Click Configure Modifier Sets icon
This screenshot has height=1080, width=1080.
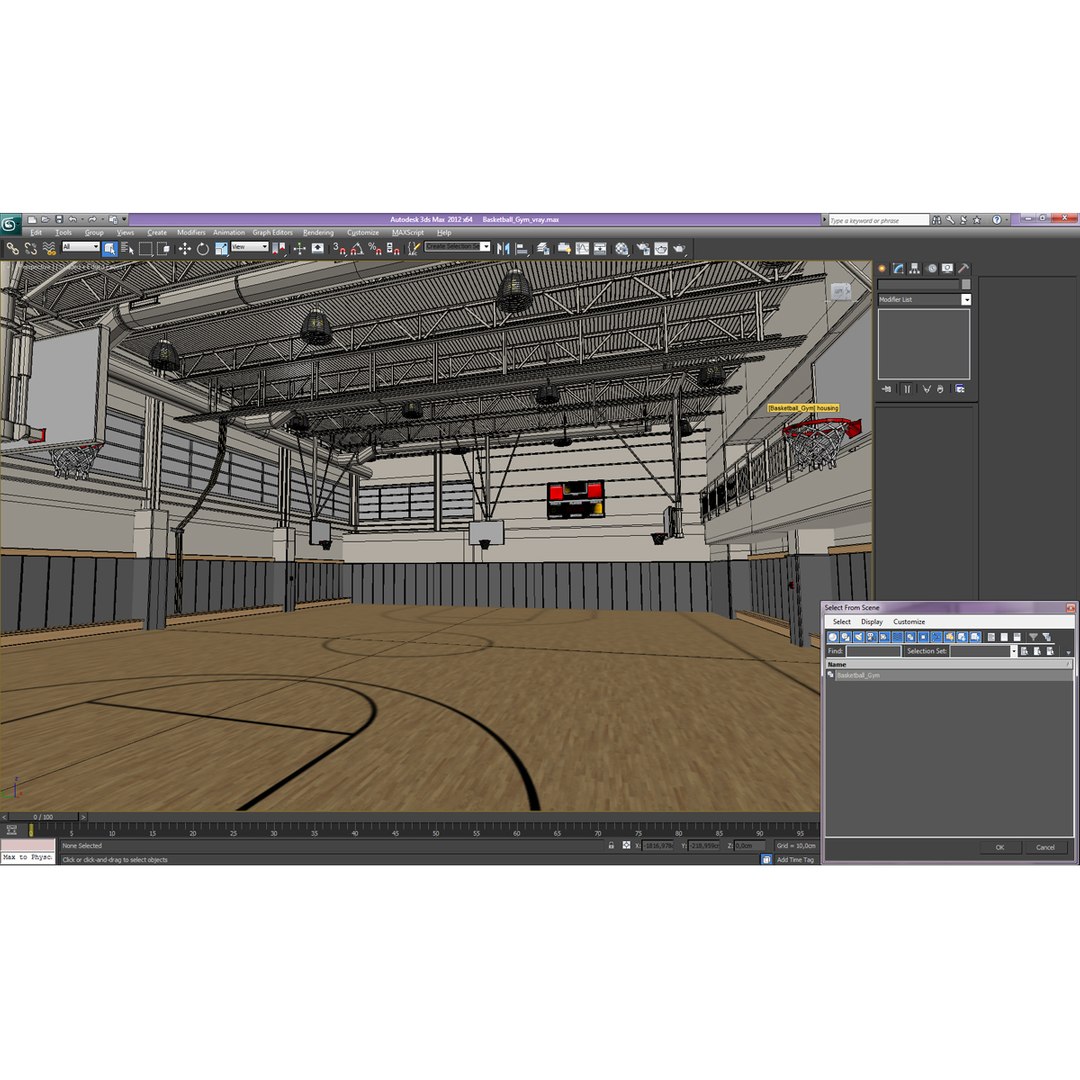[959, 389]
